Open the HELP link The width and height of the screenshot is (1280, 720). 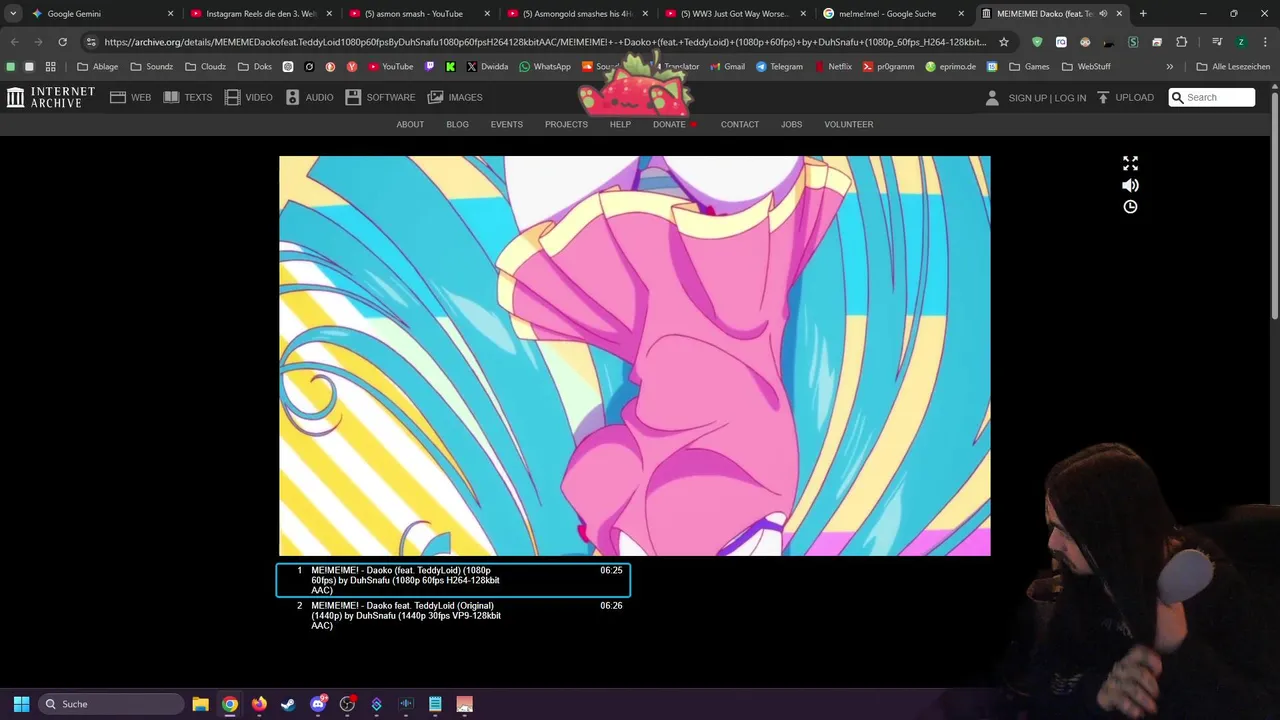click(x=620, y=124)
